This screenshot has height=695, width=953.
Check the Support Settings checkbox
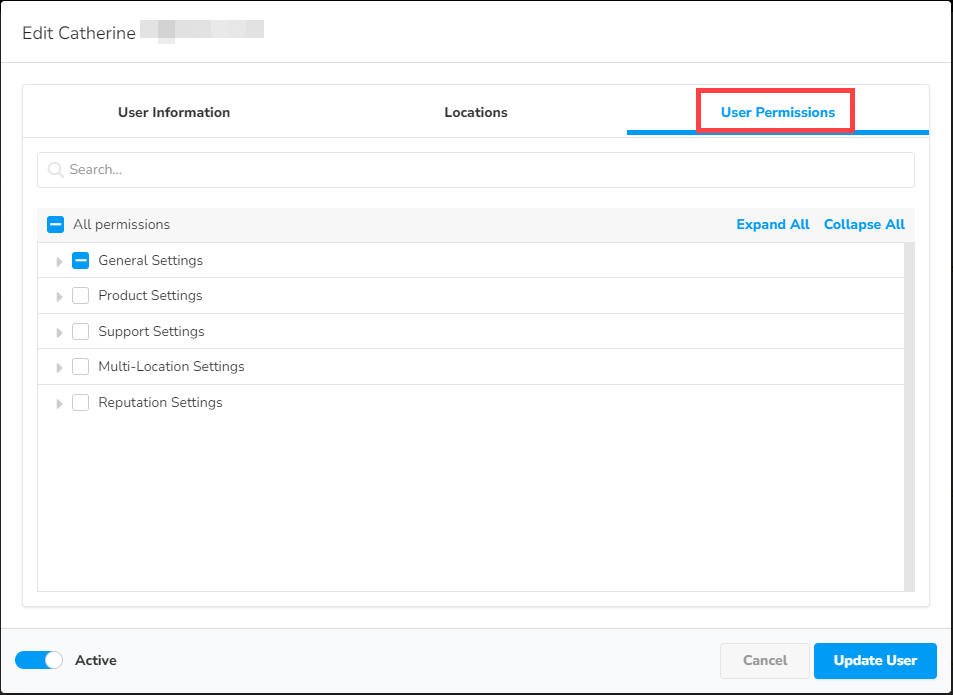coord(80,331)
